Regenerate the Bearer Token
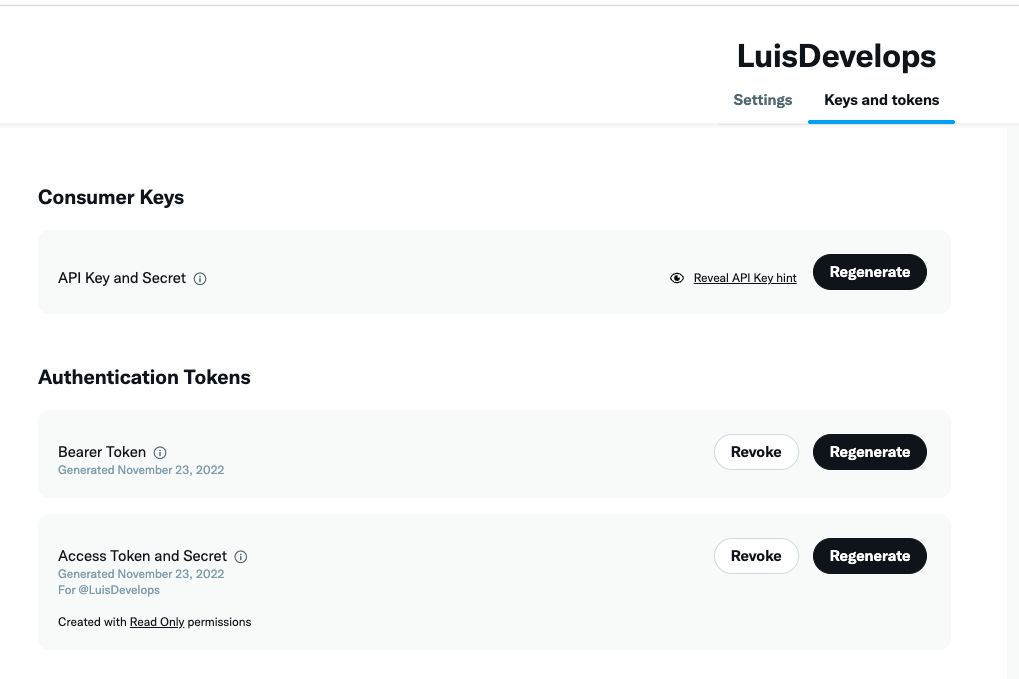The image size is (1019, 679). point(870,452)
